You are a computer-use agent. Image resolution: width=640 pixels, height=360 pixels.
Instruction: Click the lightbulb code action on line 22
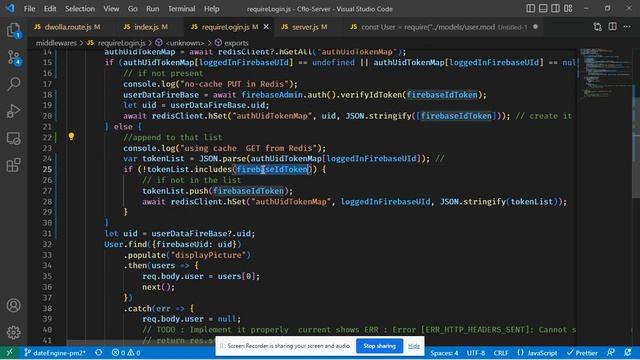[x=71, y=136]
